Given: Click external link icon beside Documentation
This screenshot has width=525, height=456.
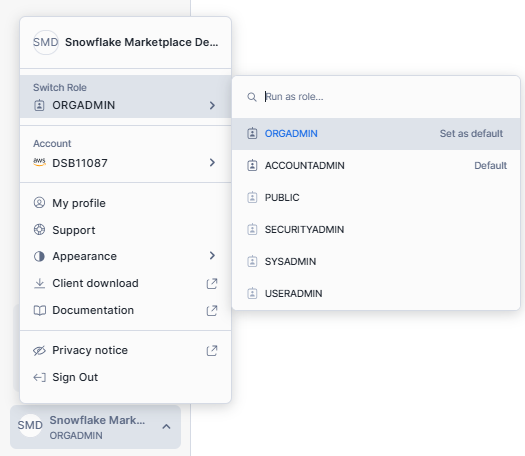Looking at the screenshot, I should pos(212,310).
